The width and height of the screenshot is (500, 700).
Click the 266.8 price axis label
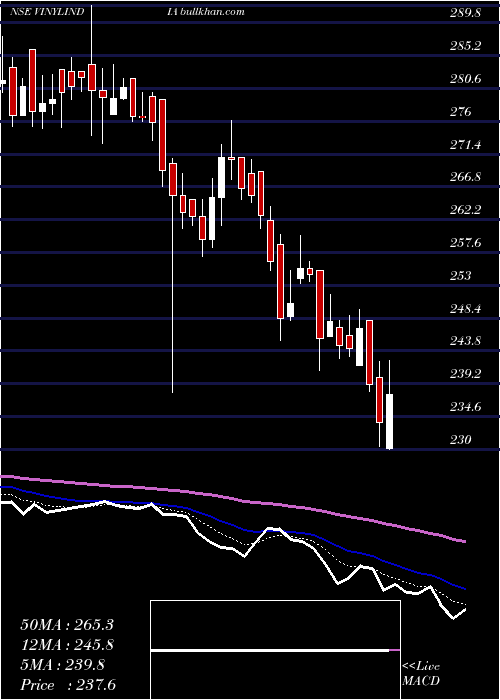point(465,177)
